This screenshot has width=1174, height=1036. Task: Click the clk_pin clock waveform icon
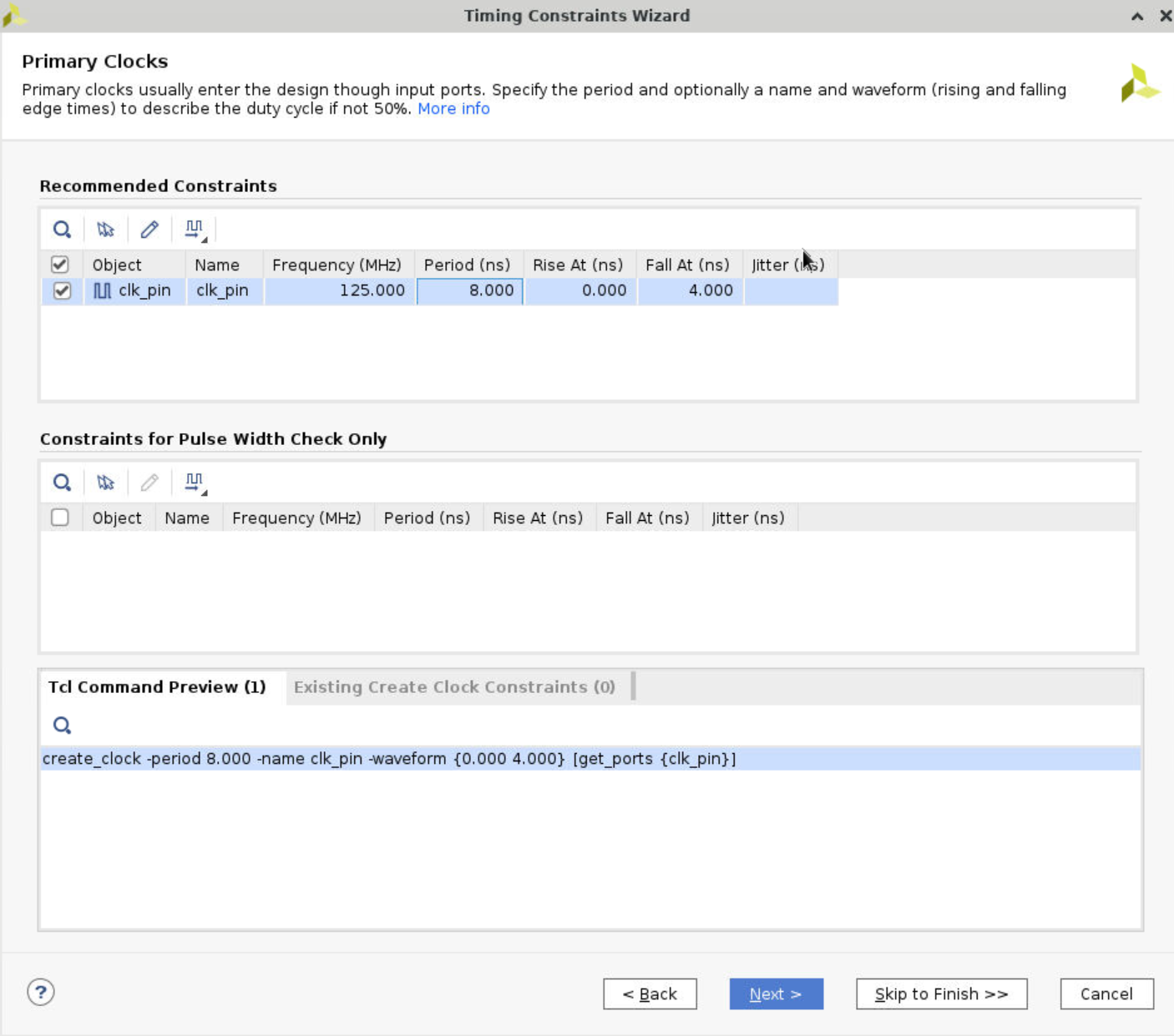point(102,291)
